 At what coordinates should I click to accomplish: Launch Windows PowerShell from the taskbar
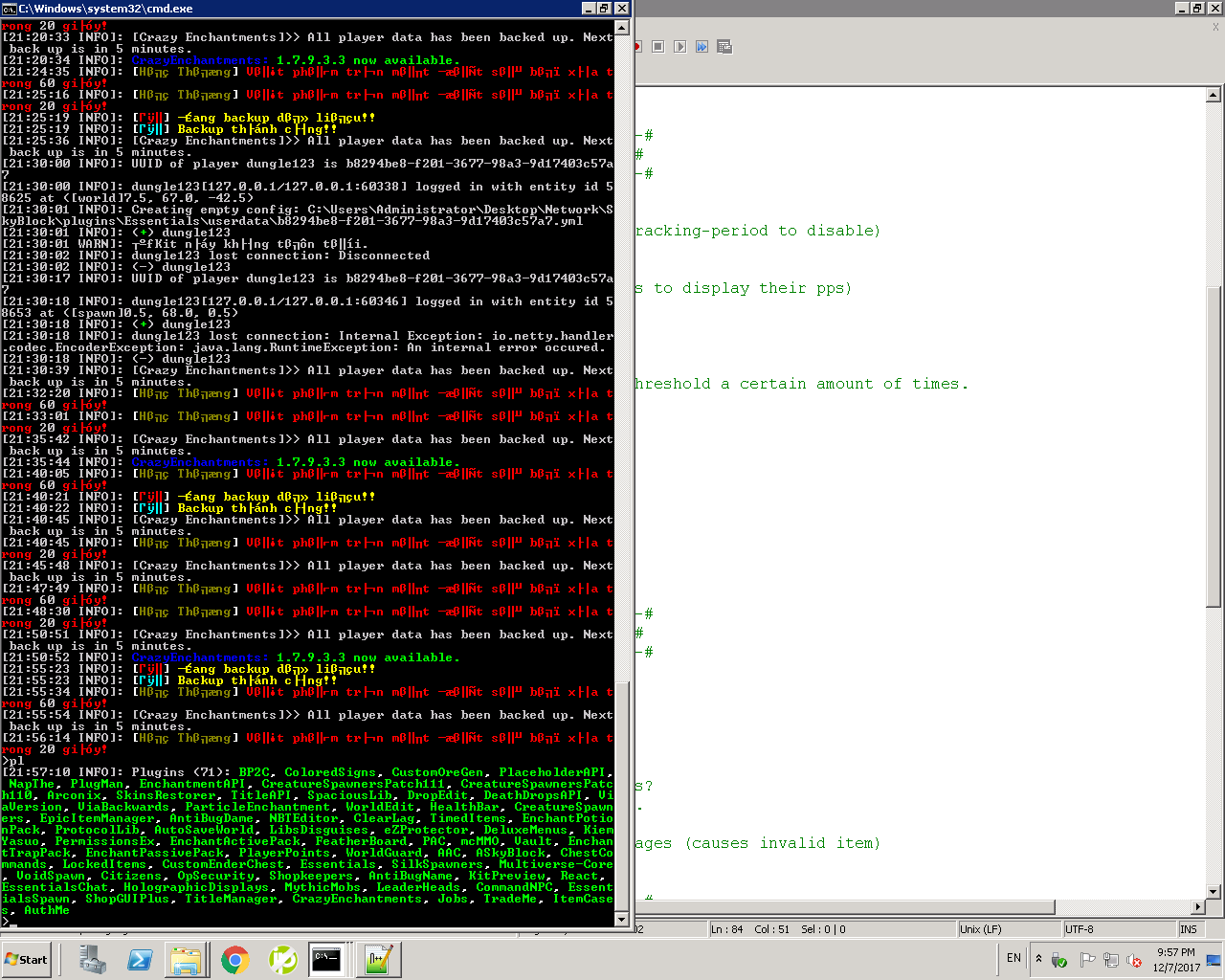click(140, 959)
